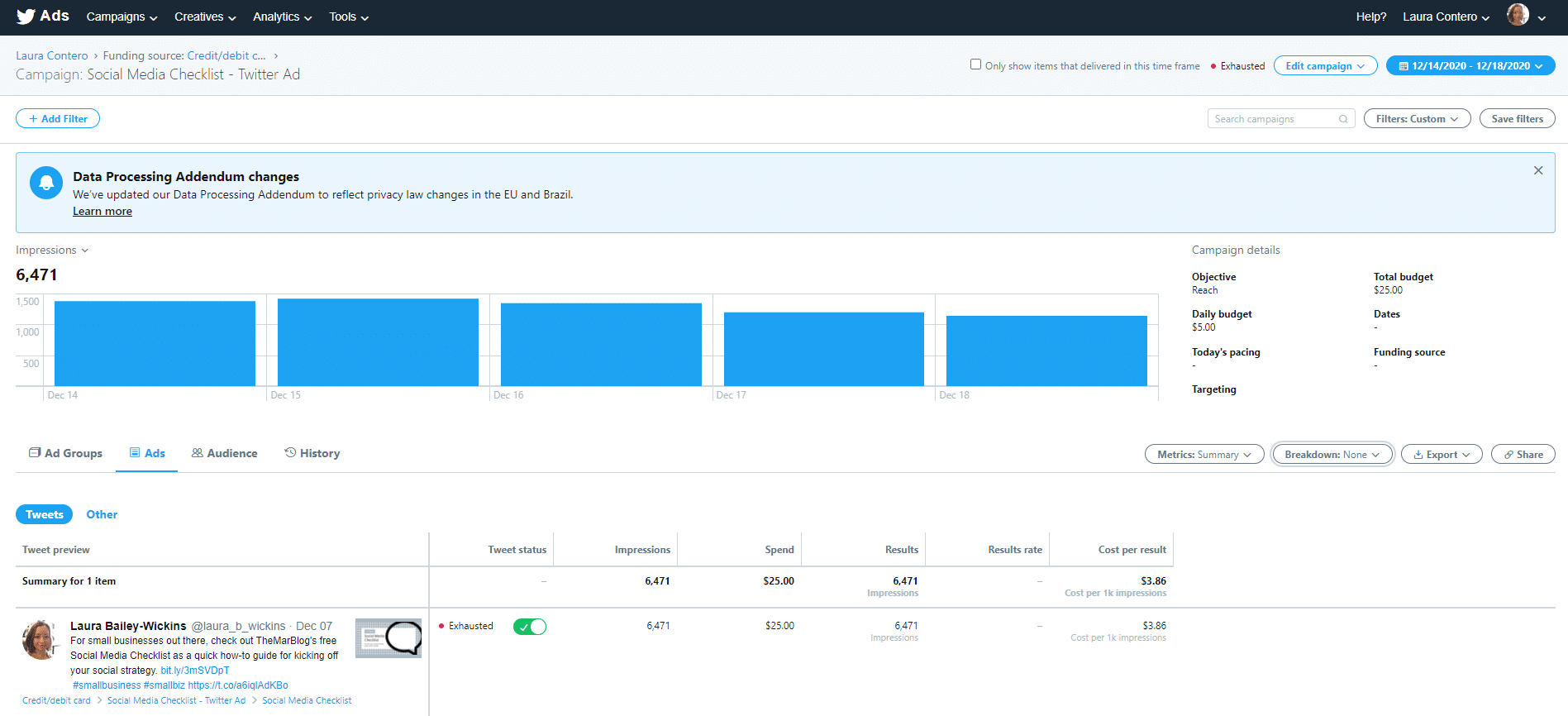The image size is (1568, 716).
Task: Click the search magnifier icon in the campaigns box
Action: coord(1343,119)
